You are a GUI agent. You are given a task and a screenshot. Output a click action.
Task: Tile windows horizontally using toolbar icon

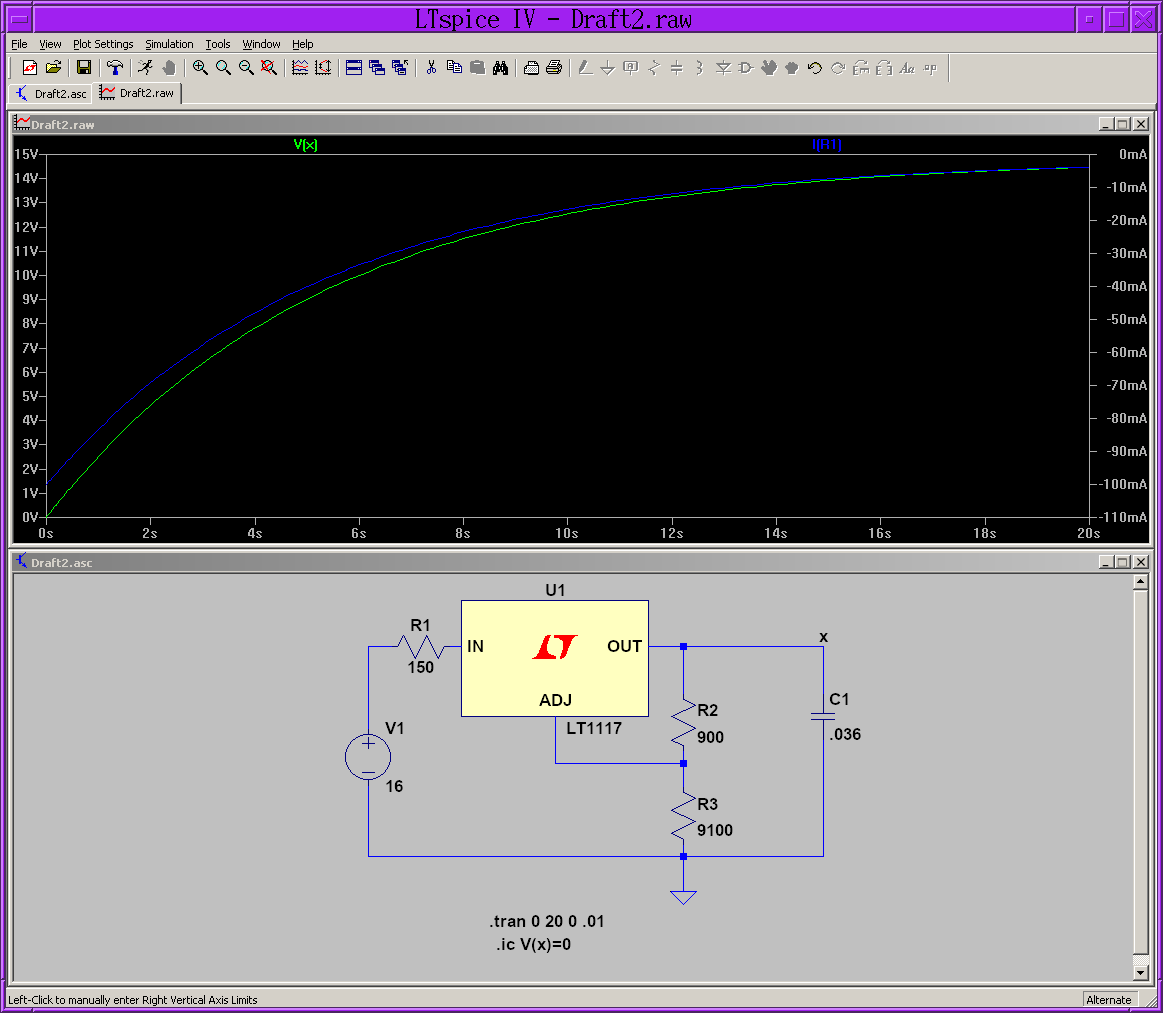354,68
